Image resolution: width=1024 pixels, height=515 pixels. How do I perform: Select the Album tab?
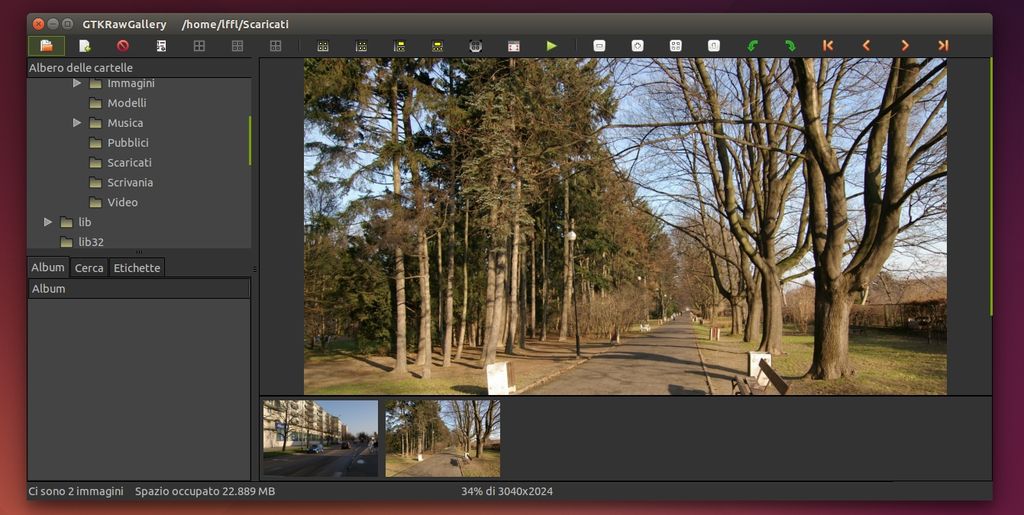point(48,268)
